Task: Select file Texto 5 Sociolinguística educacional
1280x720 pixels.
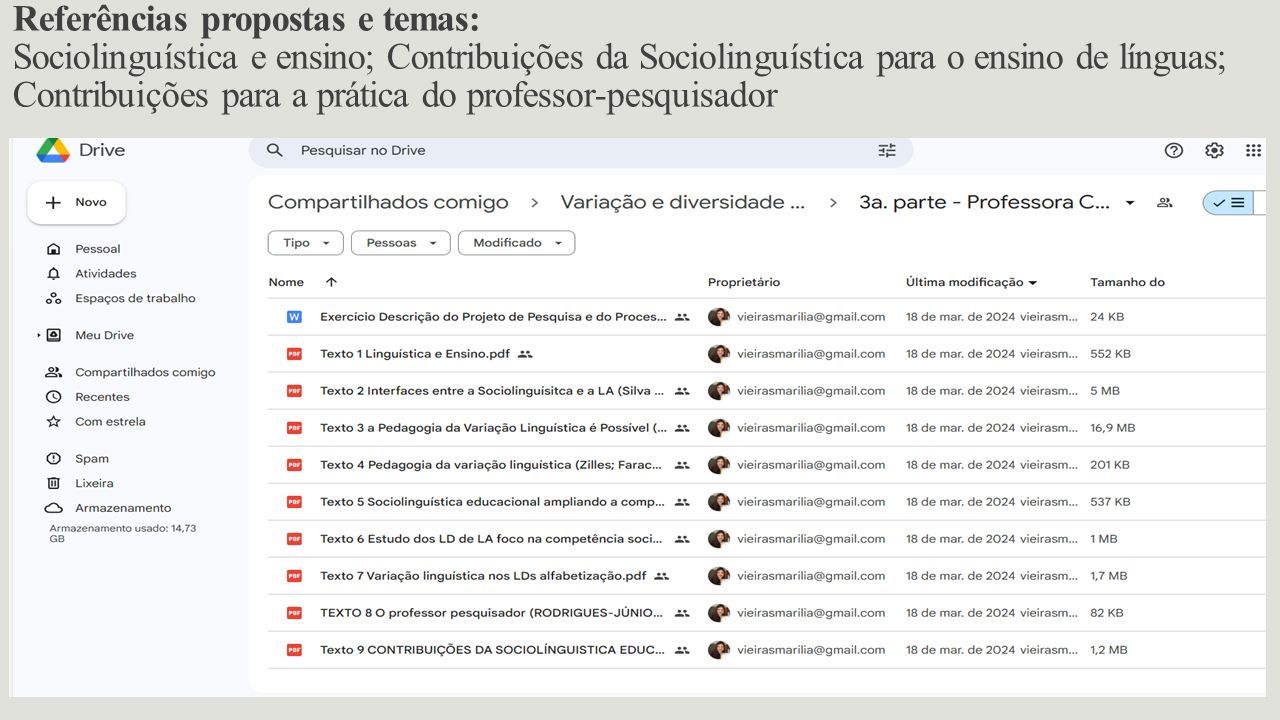Action: tap(493, 502)
